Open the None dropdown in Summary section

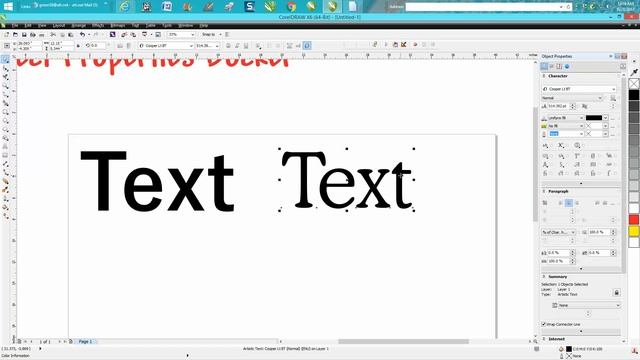pos(586,305)
